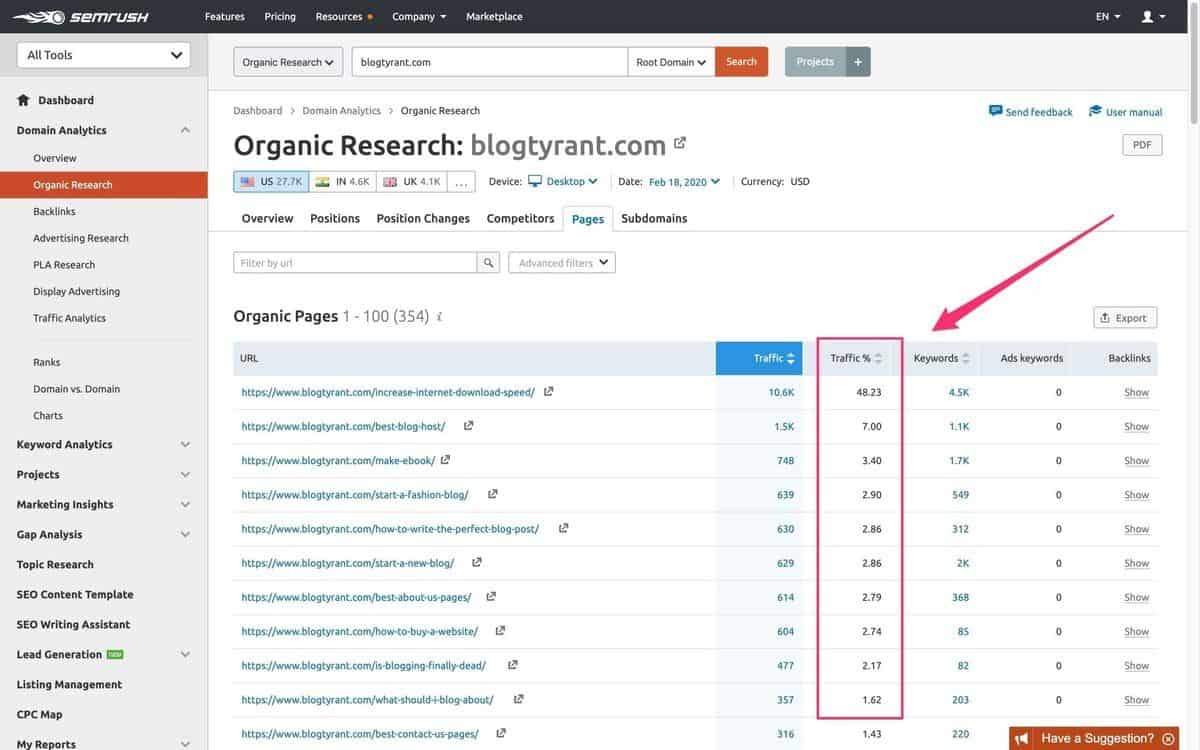Click the orange Search button
The height and width of the screenshot is (750, 1200).
[x=742, y=62]
